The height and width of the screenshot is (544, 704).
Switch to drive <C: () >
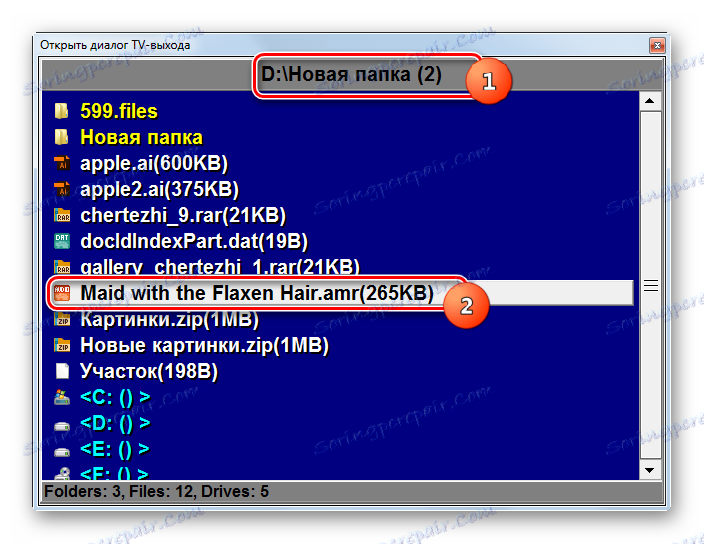(115, 397)
